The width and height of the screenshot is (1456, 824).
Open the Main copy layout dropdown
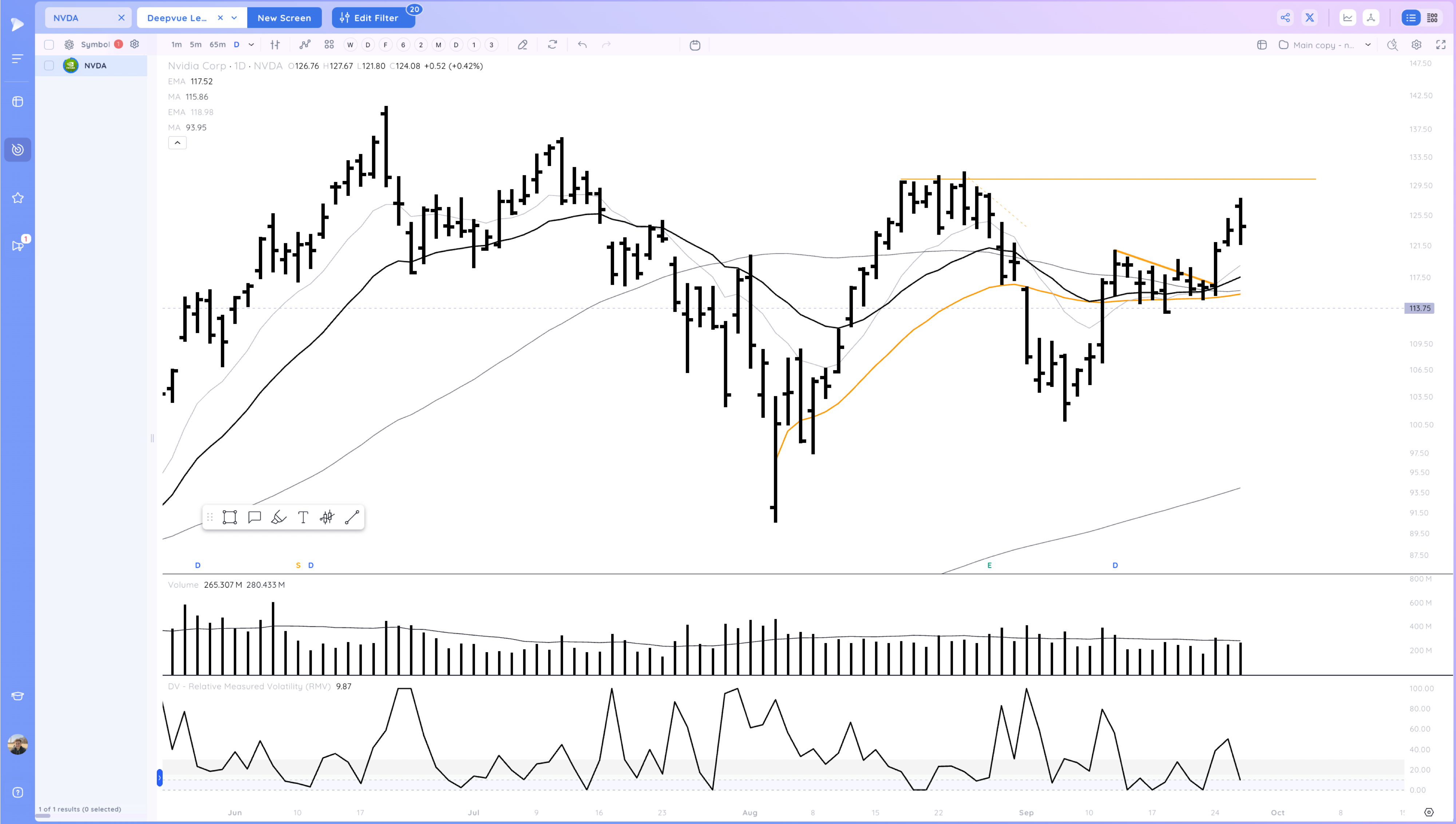[x=1368, y=45]
